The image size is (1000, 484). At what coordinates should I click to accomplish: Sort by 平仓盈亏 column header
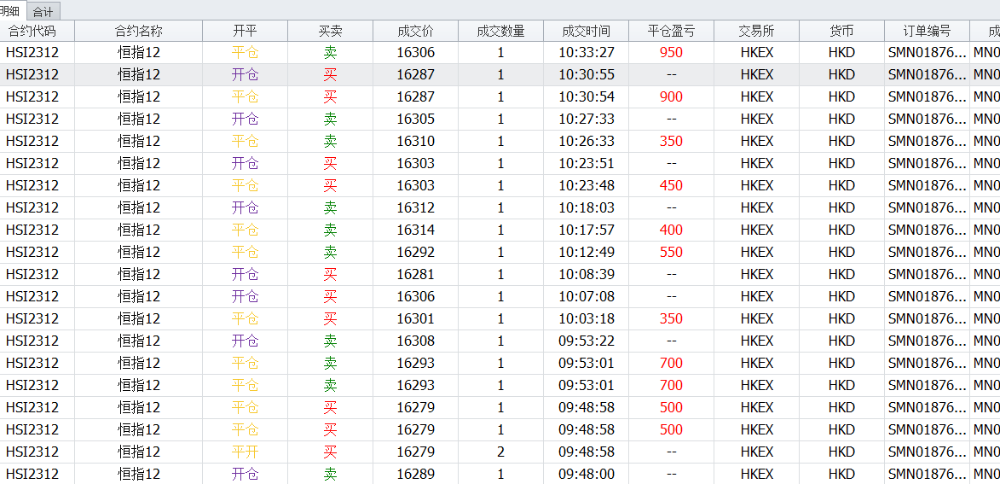tap(672, 31)
